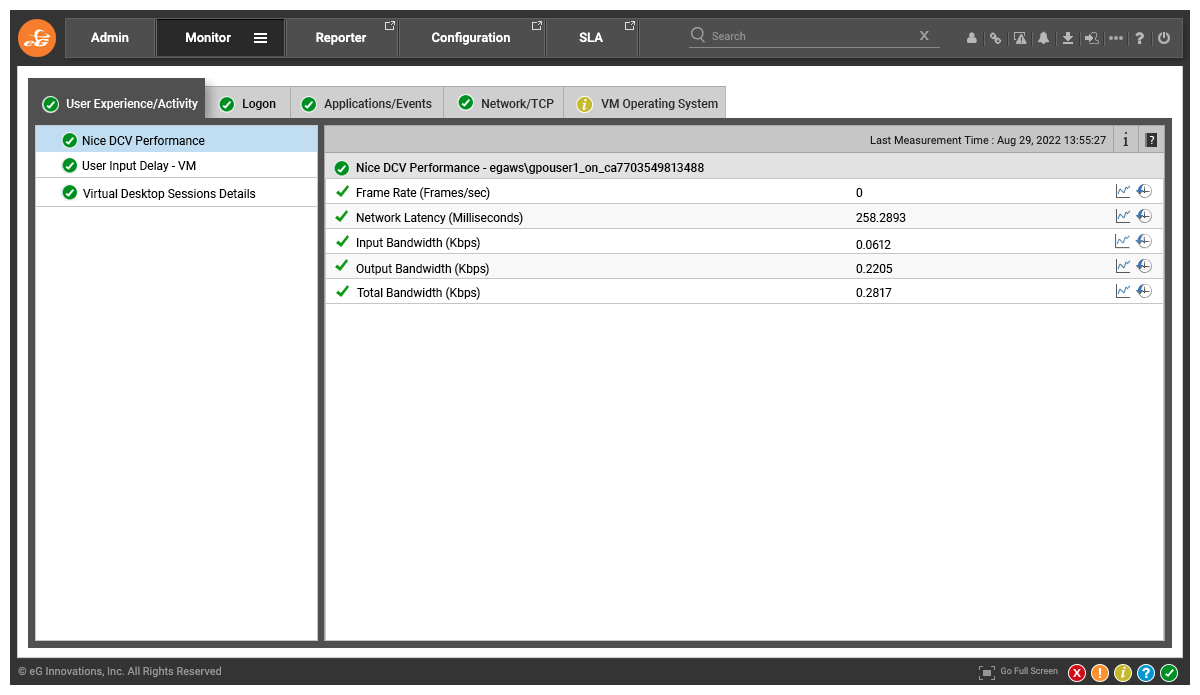Image resolution: width=1200 pixels, height=695 pixels.
Task: Clear the search box with the X
Action: point(925,36)
